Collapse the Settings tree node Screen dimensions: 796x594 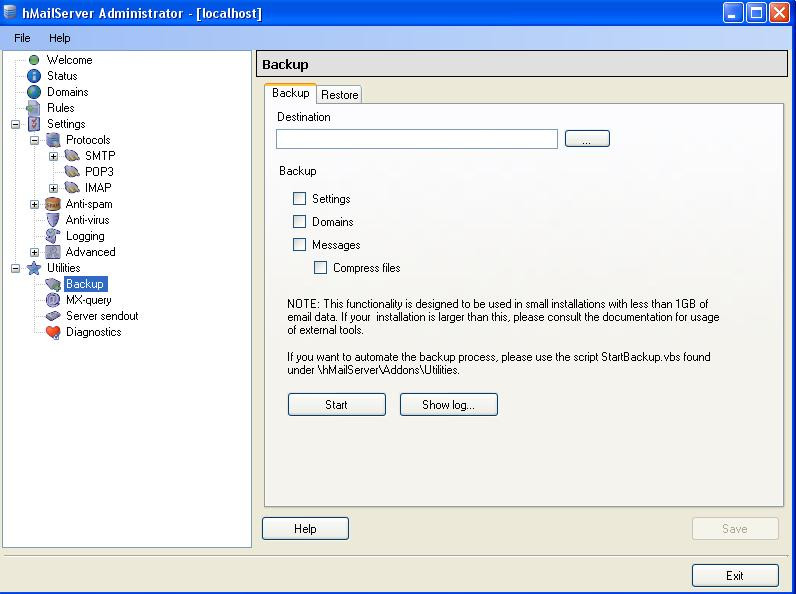coord(16,124)
